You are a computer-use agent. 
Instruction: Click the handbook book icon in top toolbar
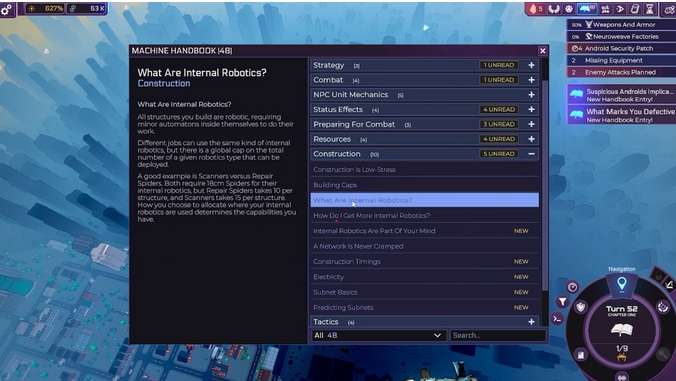point(635,9)
